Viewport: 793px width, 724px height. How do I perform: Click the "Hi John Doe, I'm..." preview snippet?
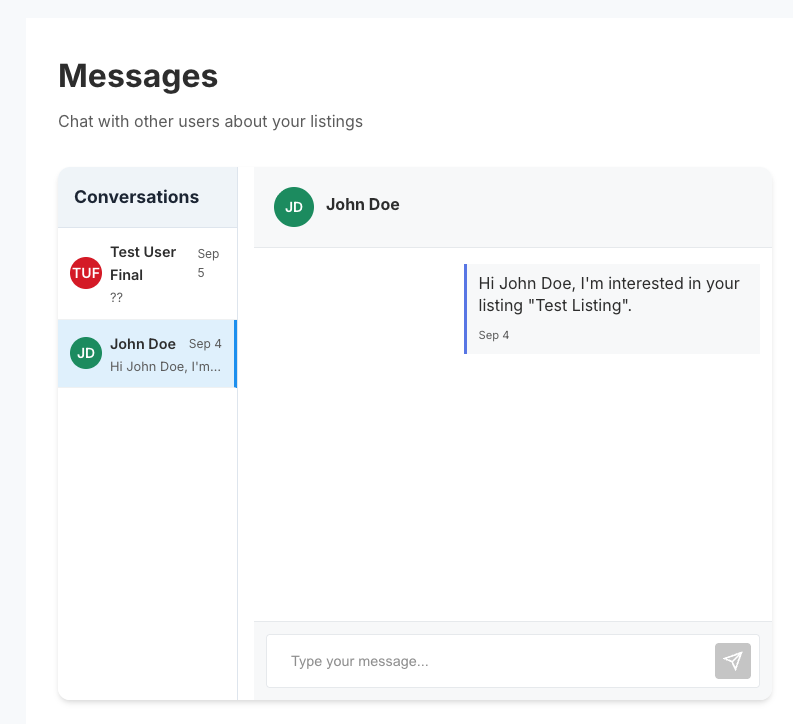coord(165,366)
